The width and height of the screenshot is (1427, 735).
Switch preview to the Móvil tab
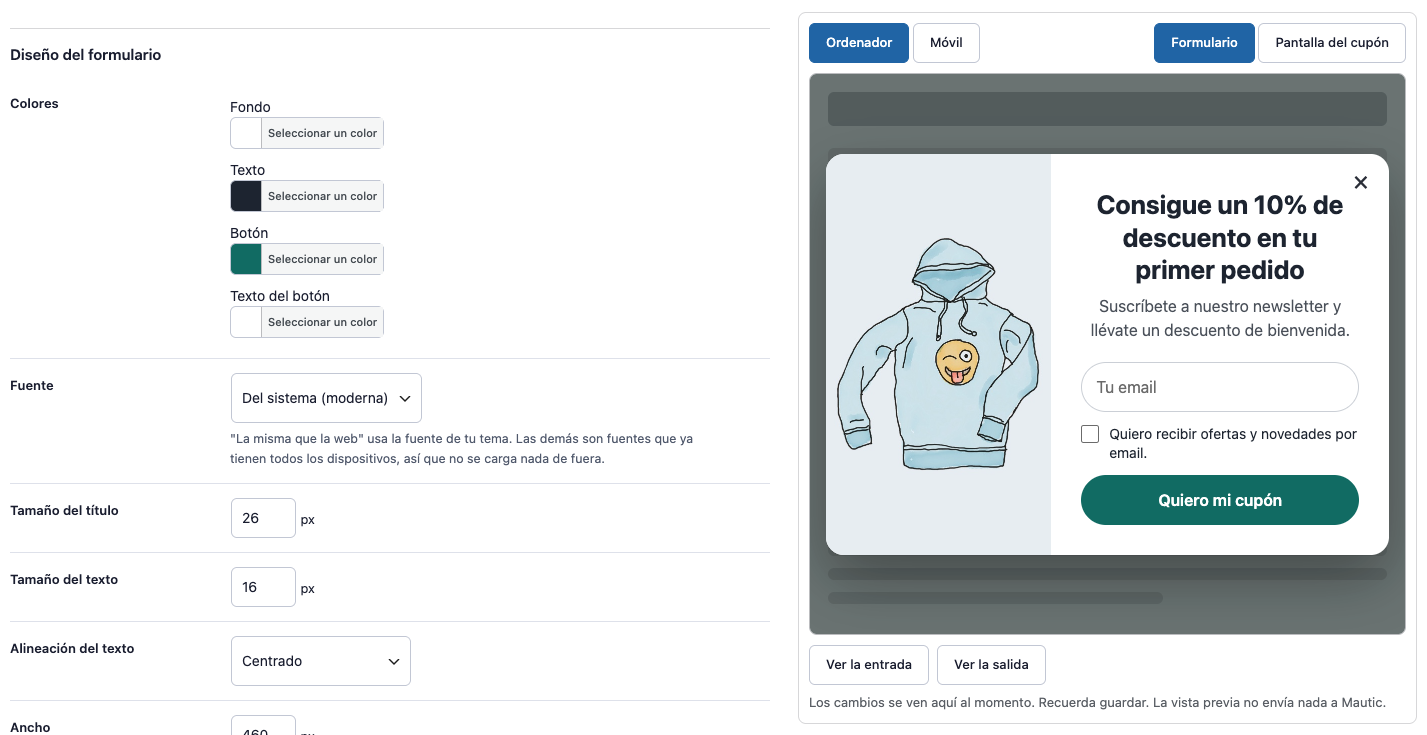point(946,43)
